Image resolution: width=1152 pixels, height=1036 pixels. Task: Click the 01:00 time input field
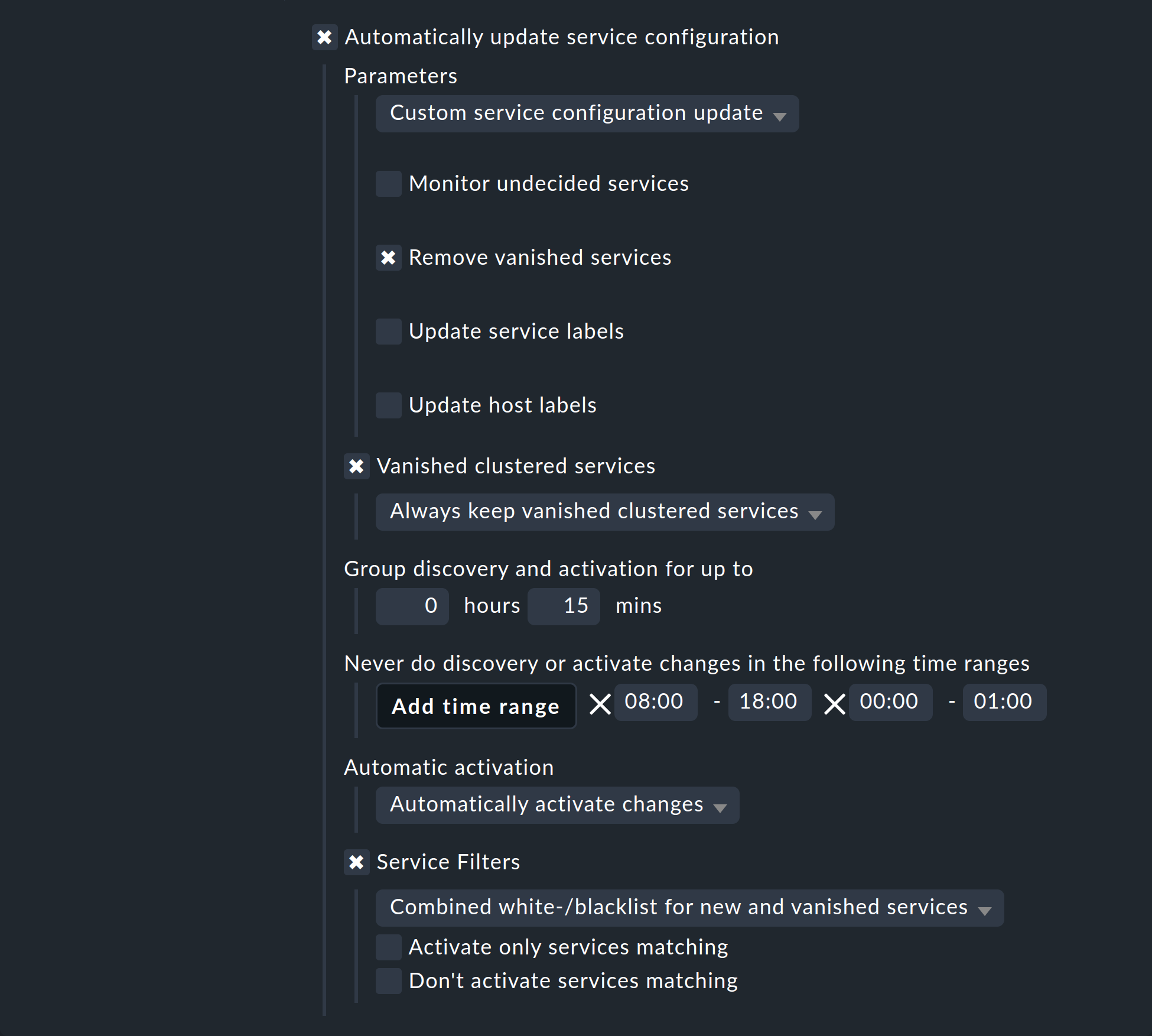[x=1003, y=702]
